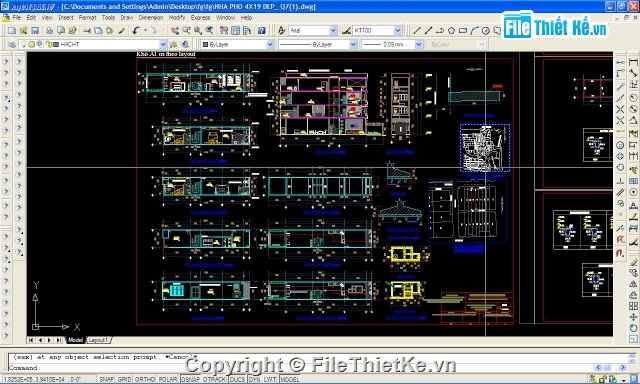Viewport: 640px width, 384px height.
Task: Select the Polygon draw tool
Action: (451, 31)
